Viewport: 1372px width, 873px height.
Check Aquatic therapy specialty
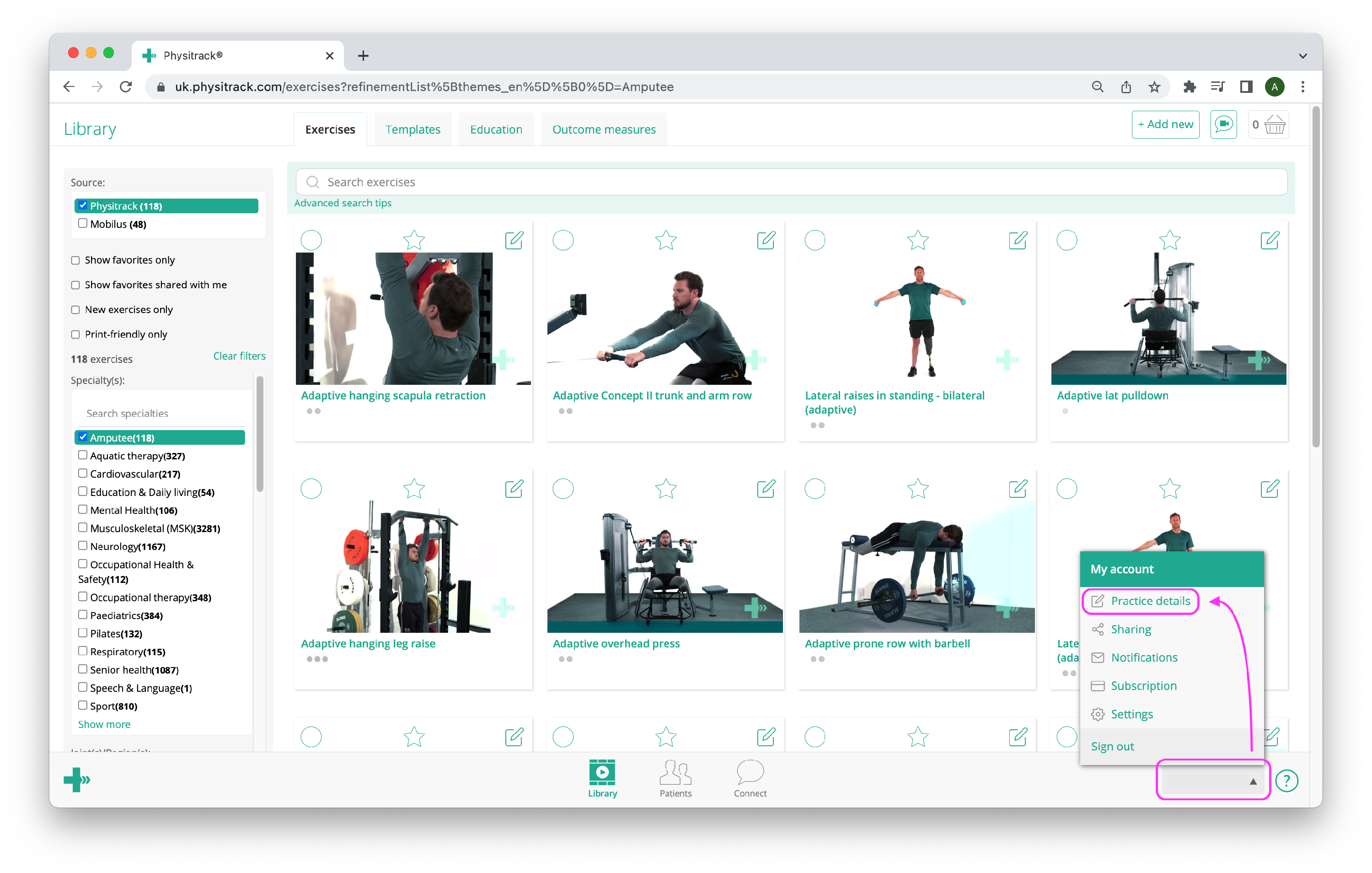[83, 455]
